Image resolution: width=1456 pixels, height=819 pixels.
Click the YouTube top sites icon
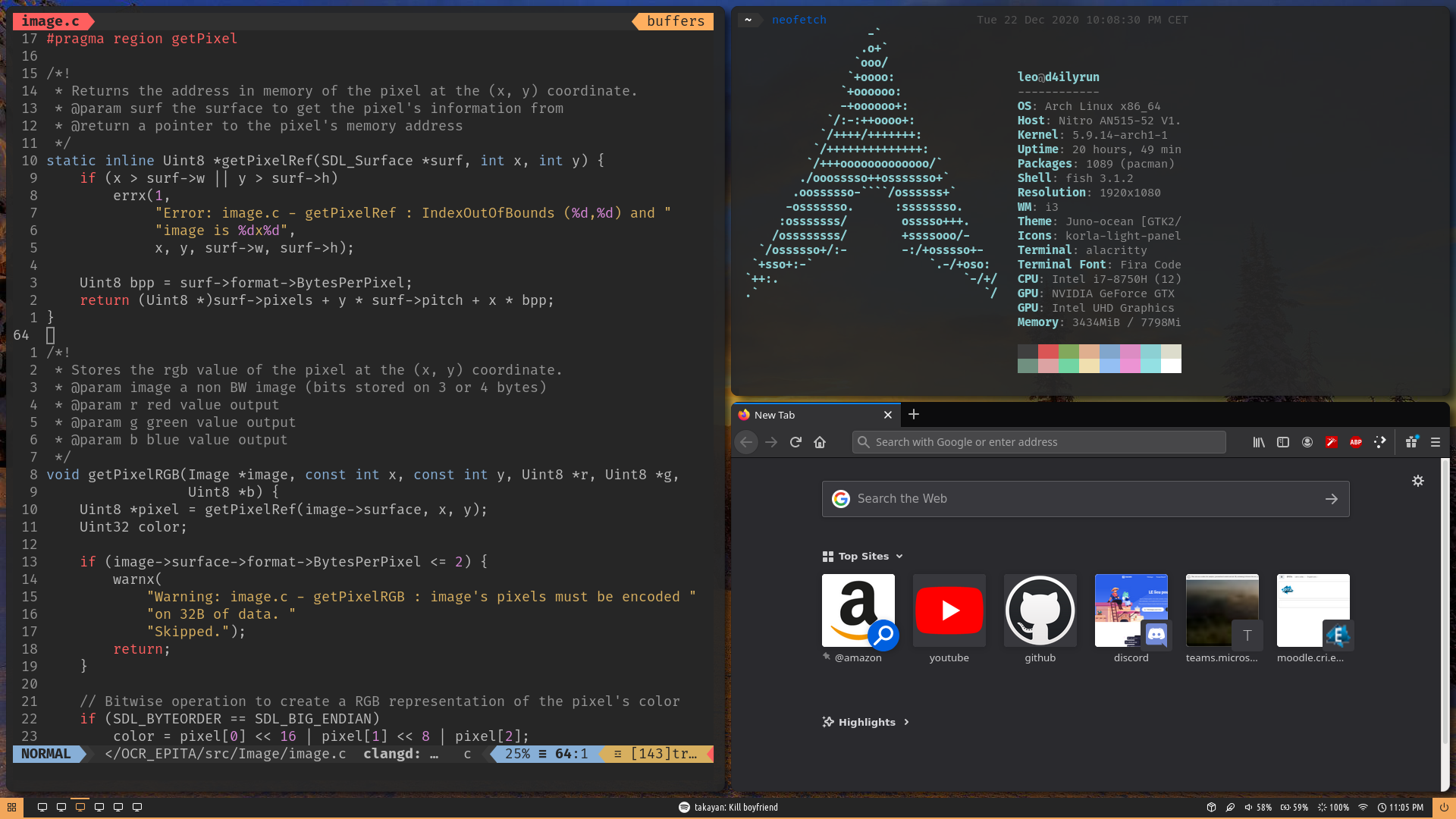click(949, 610)
